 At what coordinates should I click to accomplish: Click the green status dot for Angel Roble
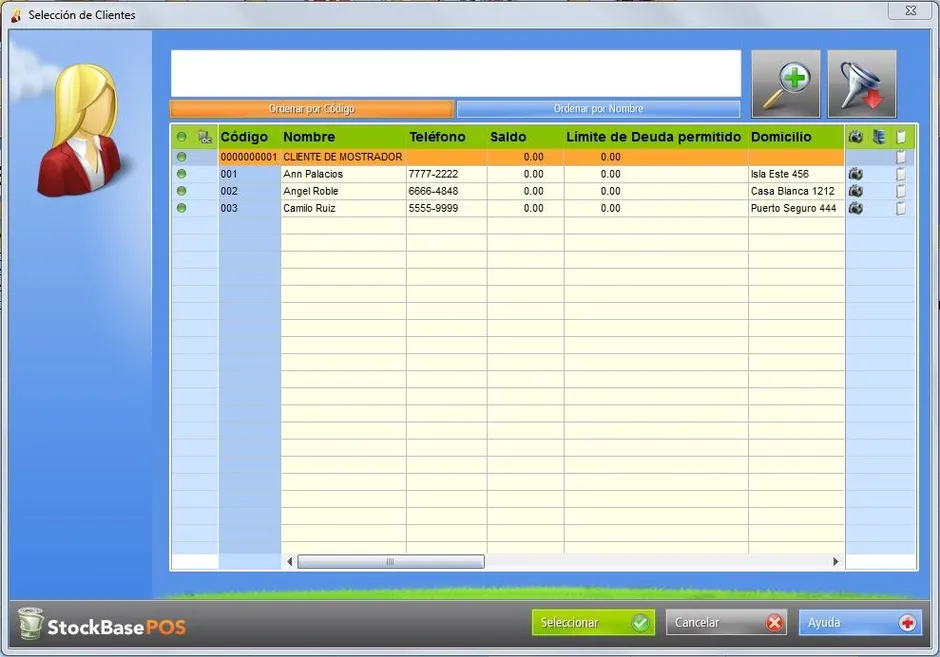(x=182, y=191)
